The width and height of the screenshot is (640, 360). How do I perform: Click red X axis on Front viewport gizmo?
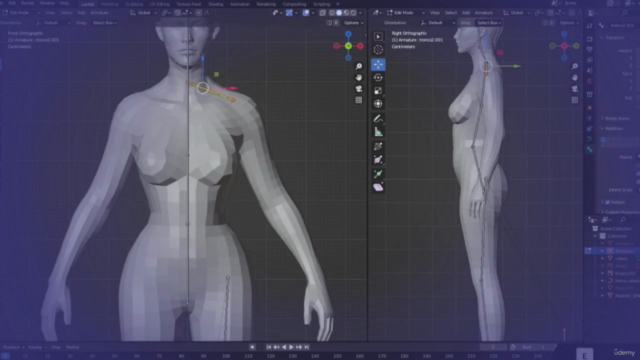point(360,46)
